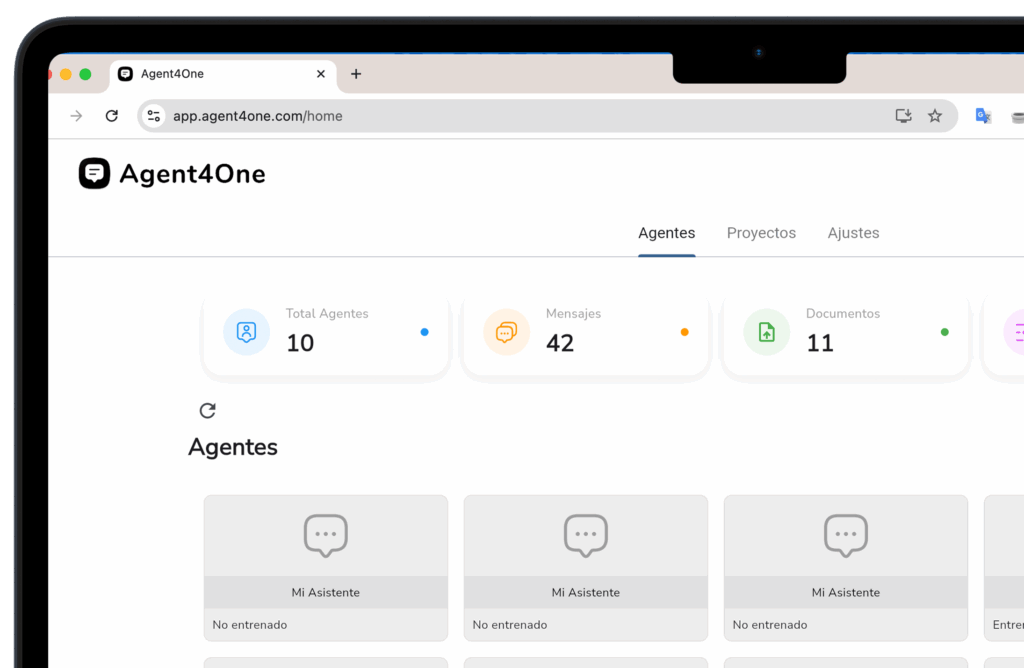Image resolution: width=1024 pixels, height=668 pixels.
Task: Click the orange Mensajes chat icon
Action: pyautogui.click(x=506, y=332)
